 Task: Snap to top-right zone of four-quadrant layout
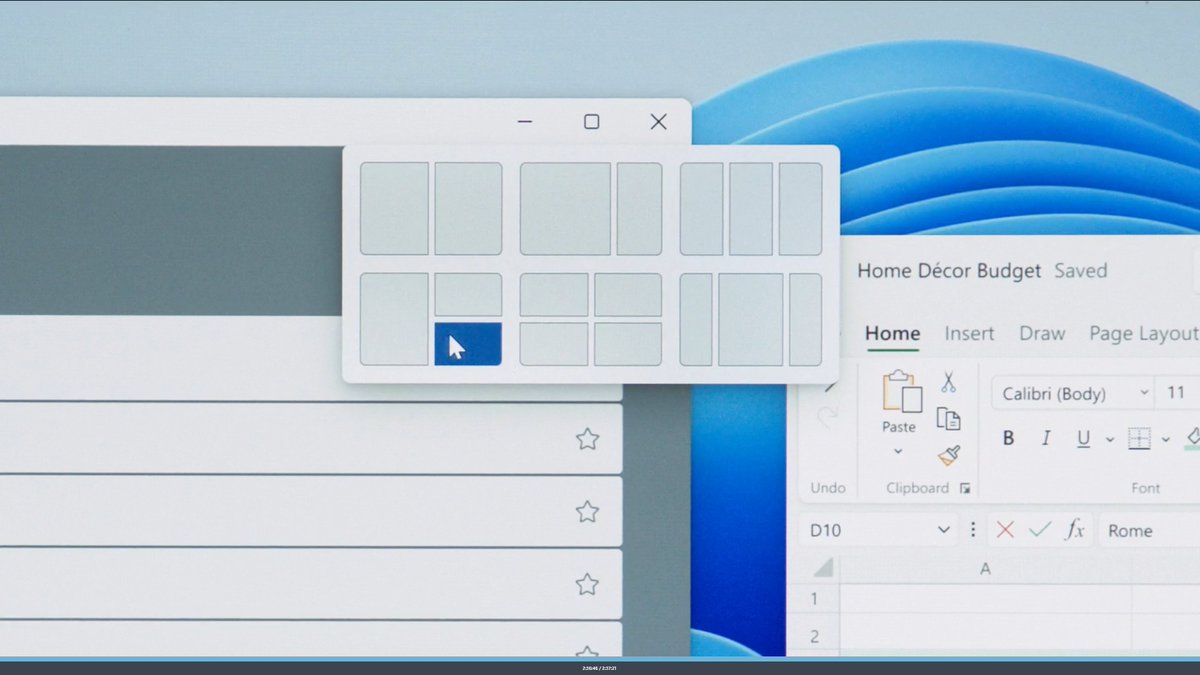pyautogui.click(x=628, y=295)
